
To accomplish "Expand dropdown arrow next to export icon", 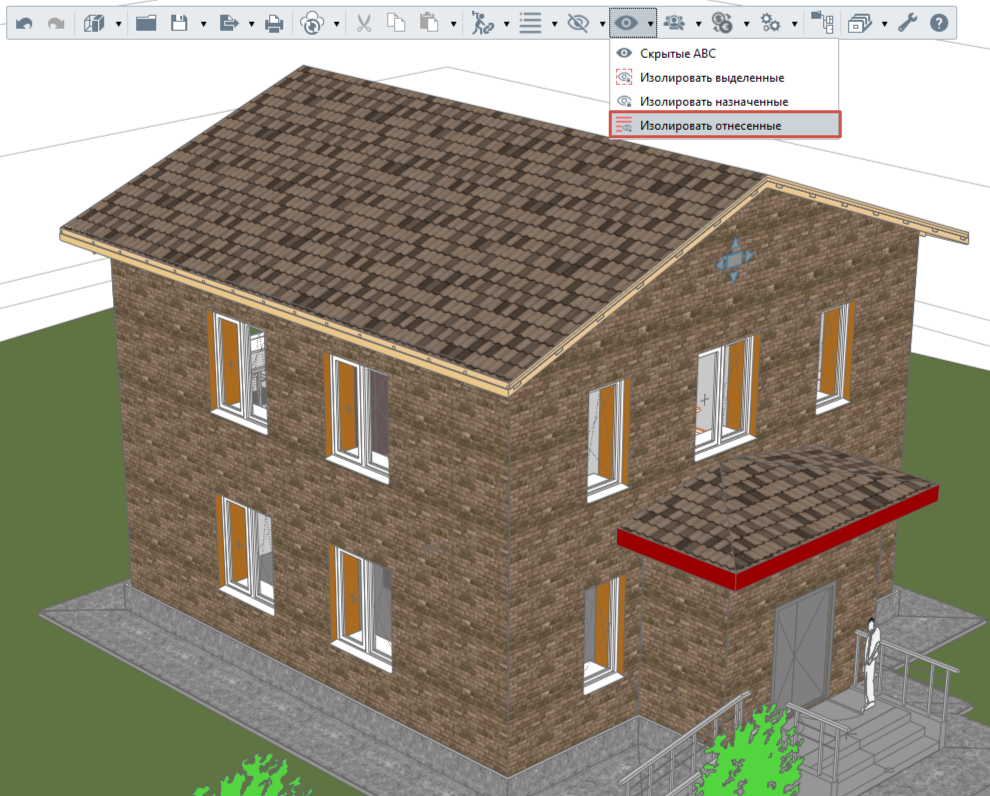I will pos(251,25).
